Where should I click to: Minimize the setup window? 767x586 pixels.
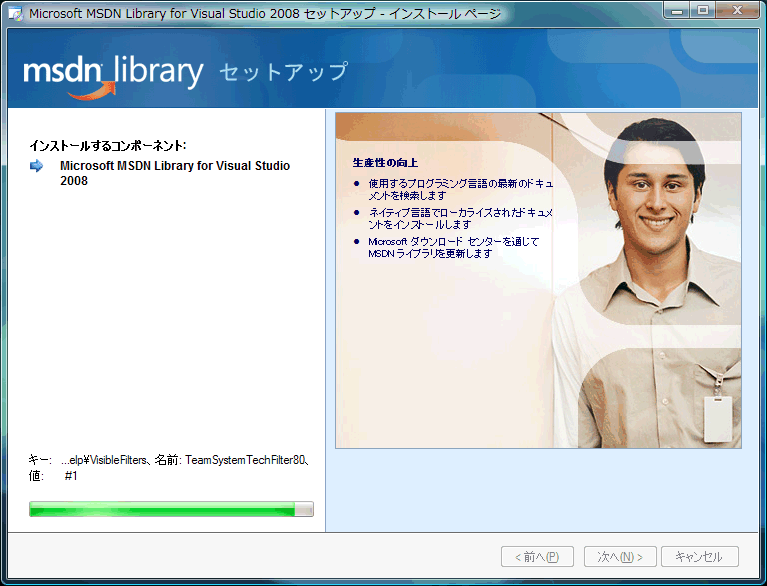(x=677, y=10)
